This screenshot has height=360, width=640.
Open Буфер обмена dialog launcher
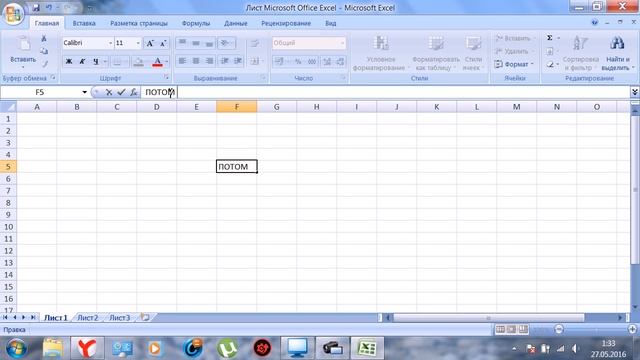click(53, 77)
